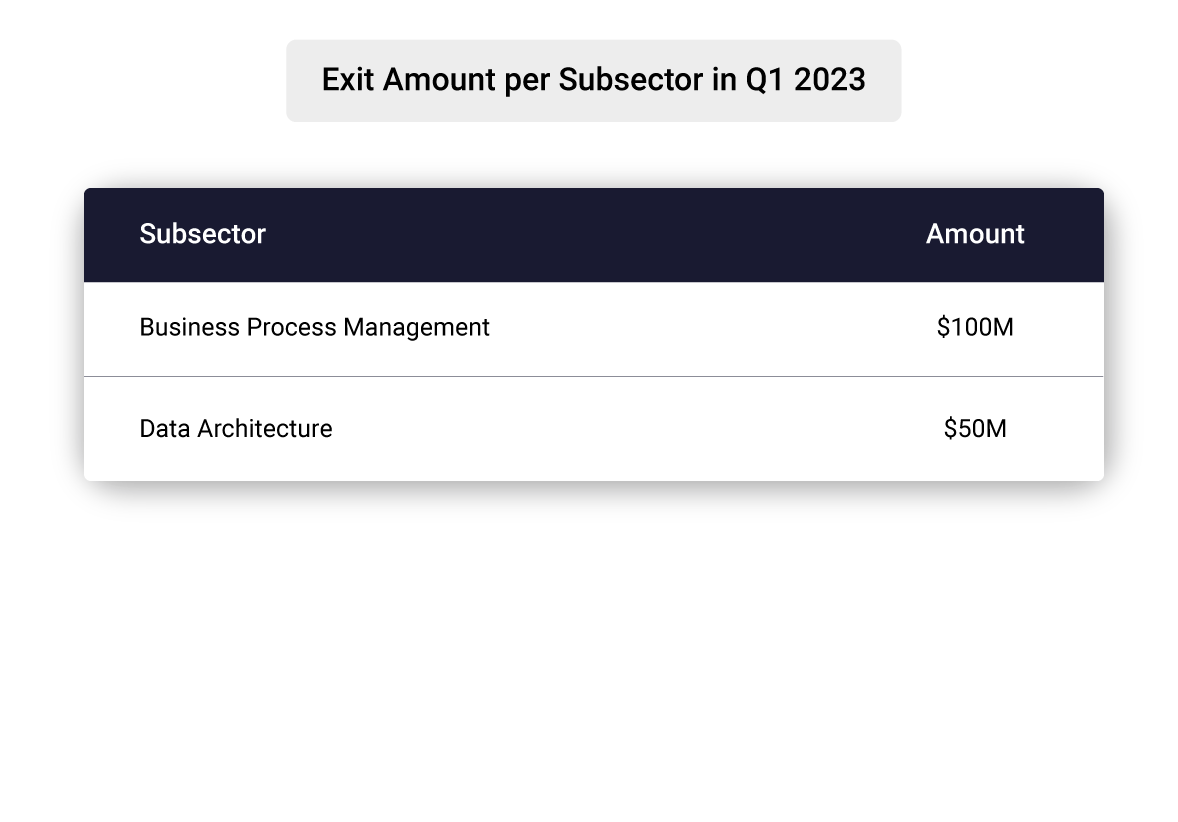The width and height of the screenshot is (1178, 822).
Task: Select the Amount column header
Action: [975, 234]
